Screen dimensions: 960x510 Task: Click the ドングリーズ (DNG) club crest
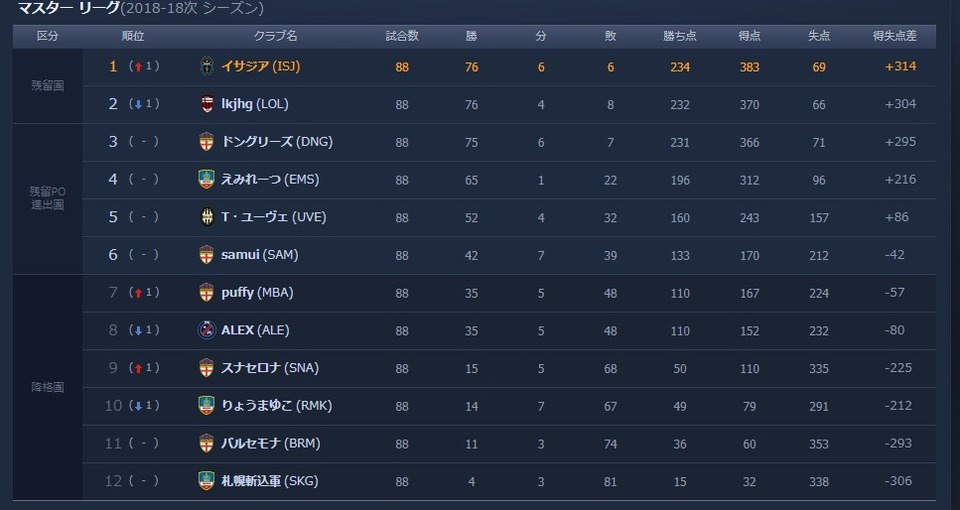(x=207, y=141)
